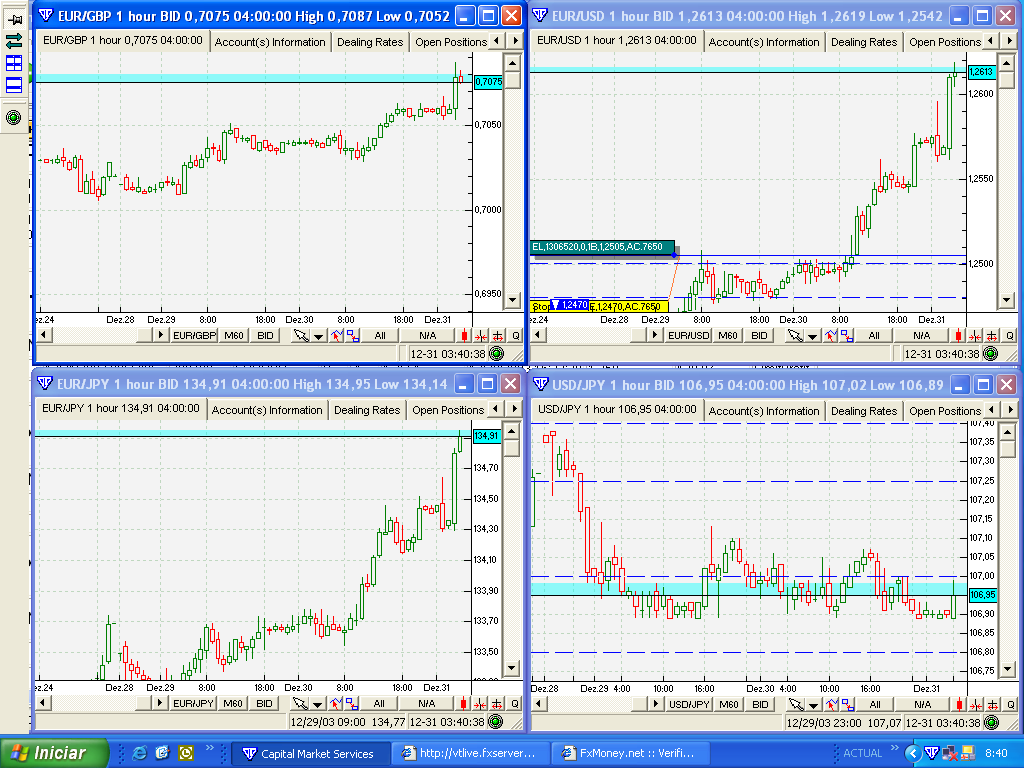1024x768 pixels.
Task: Select the pointer cursor tool in EUR/USD toolbar
Action: (795, 336)
